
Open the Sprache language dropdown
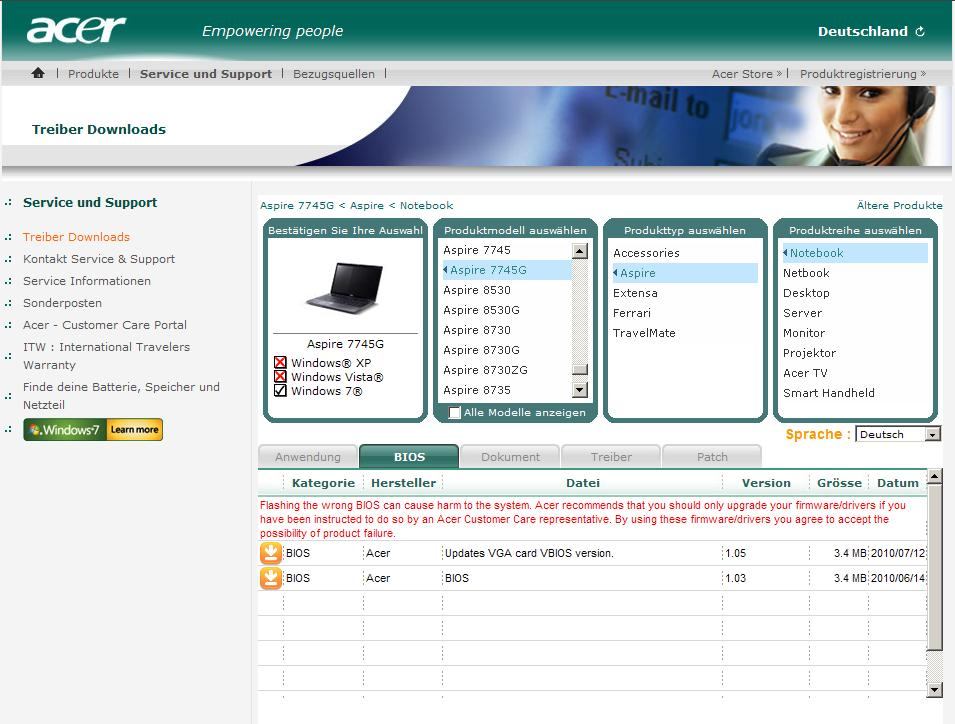(898, 434)
